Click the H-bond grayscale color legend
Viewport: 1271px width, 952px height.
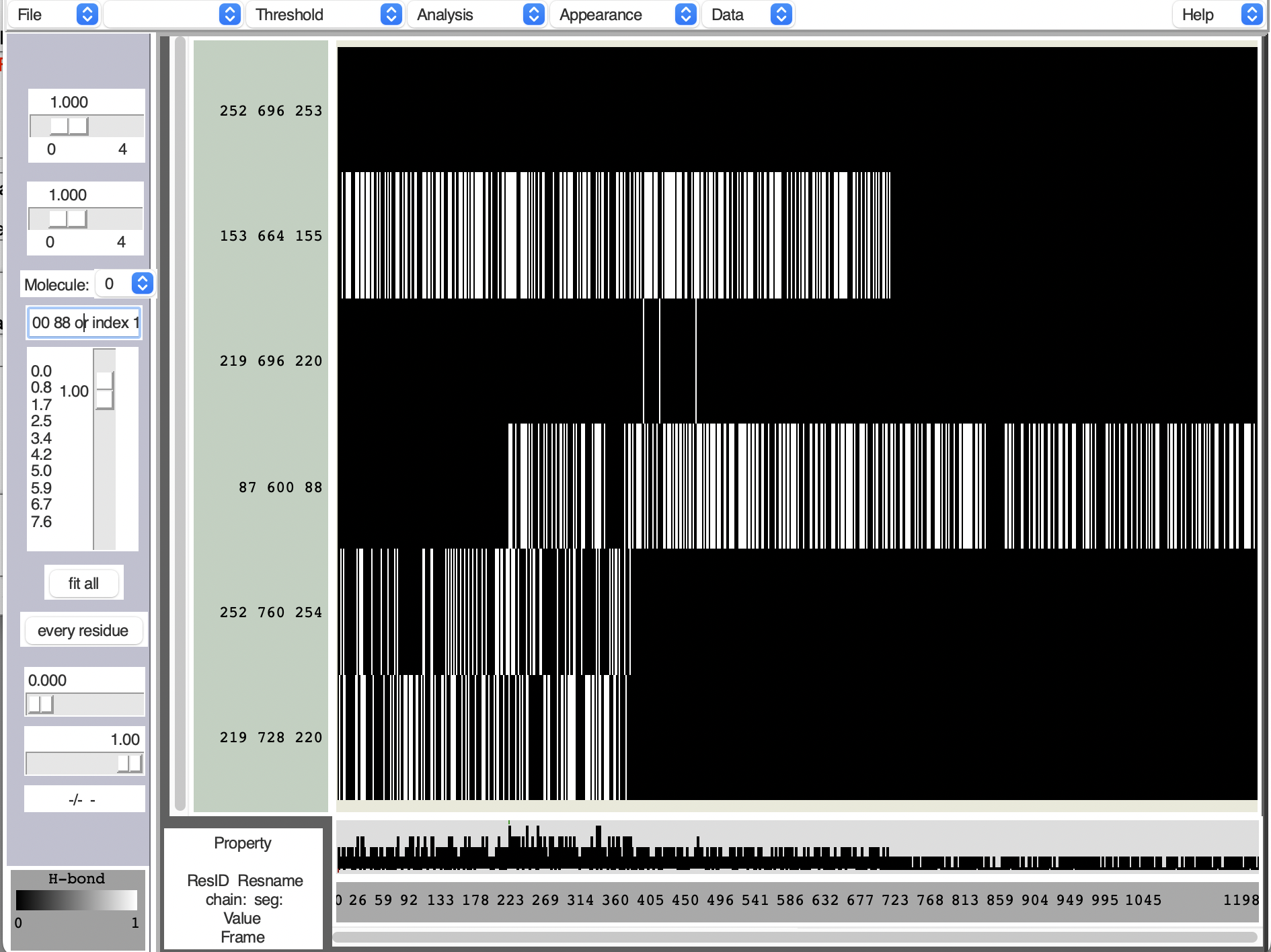coord(76,900)
